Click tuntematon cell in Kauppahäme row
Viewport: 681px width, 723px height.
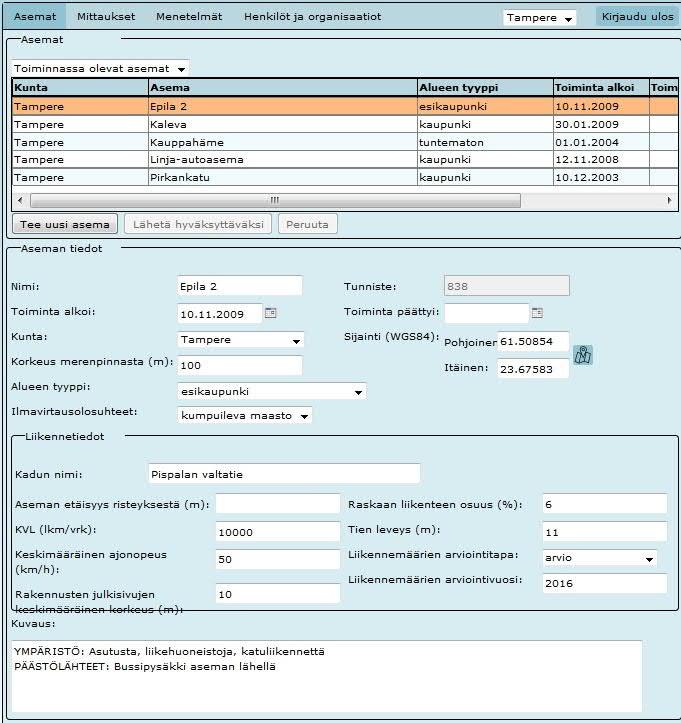coord(485,142)
